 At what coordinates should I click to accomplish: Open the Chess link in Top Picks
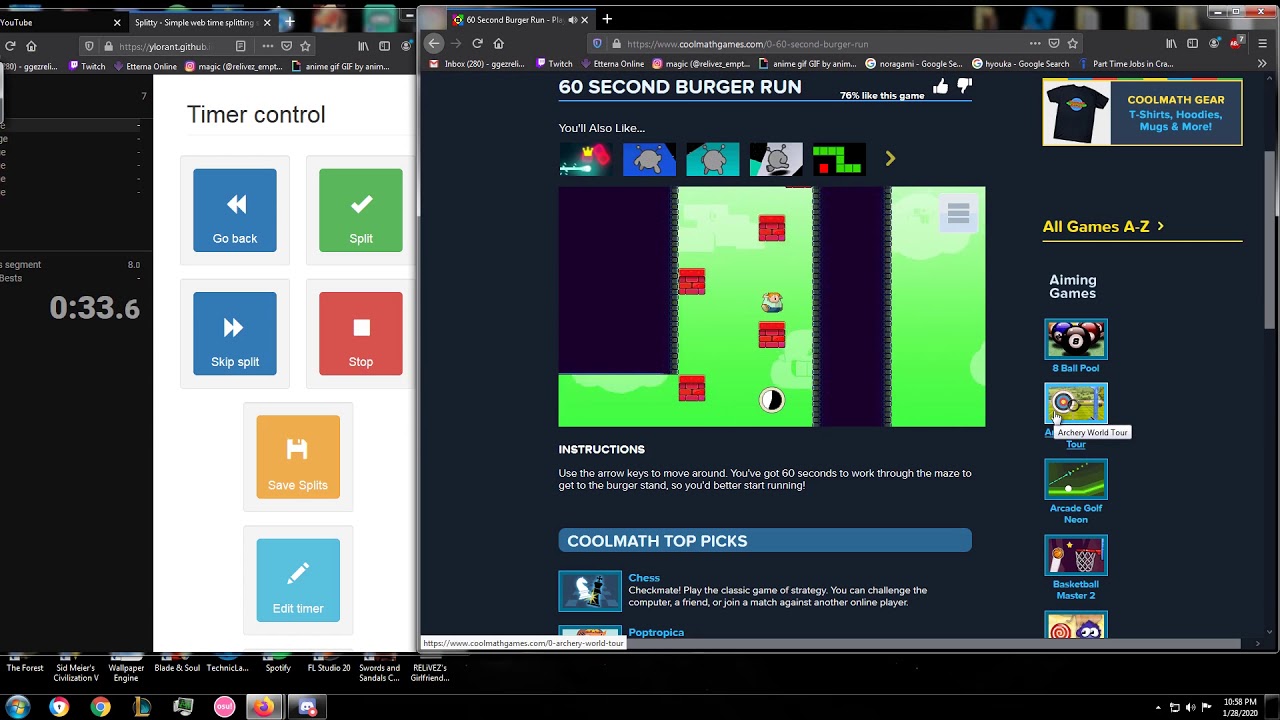[x=644, y=578]
